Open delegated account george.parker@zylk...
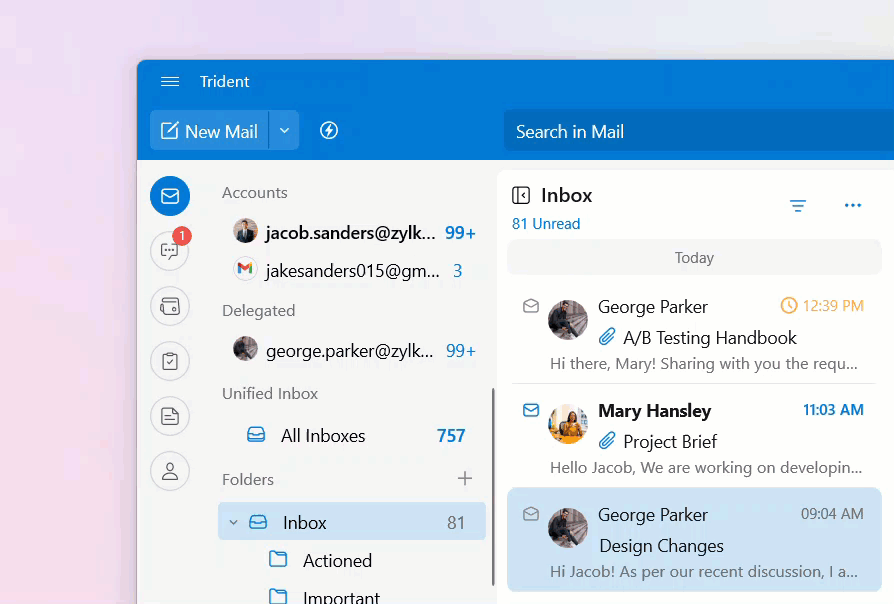The height and width of the screenshot is (604, 894). (353, 350)
